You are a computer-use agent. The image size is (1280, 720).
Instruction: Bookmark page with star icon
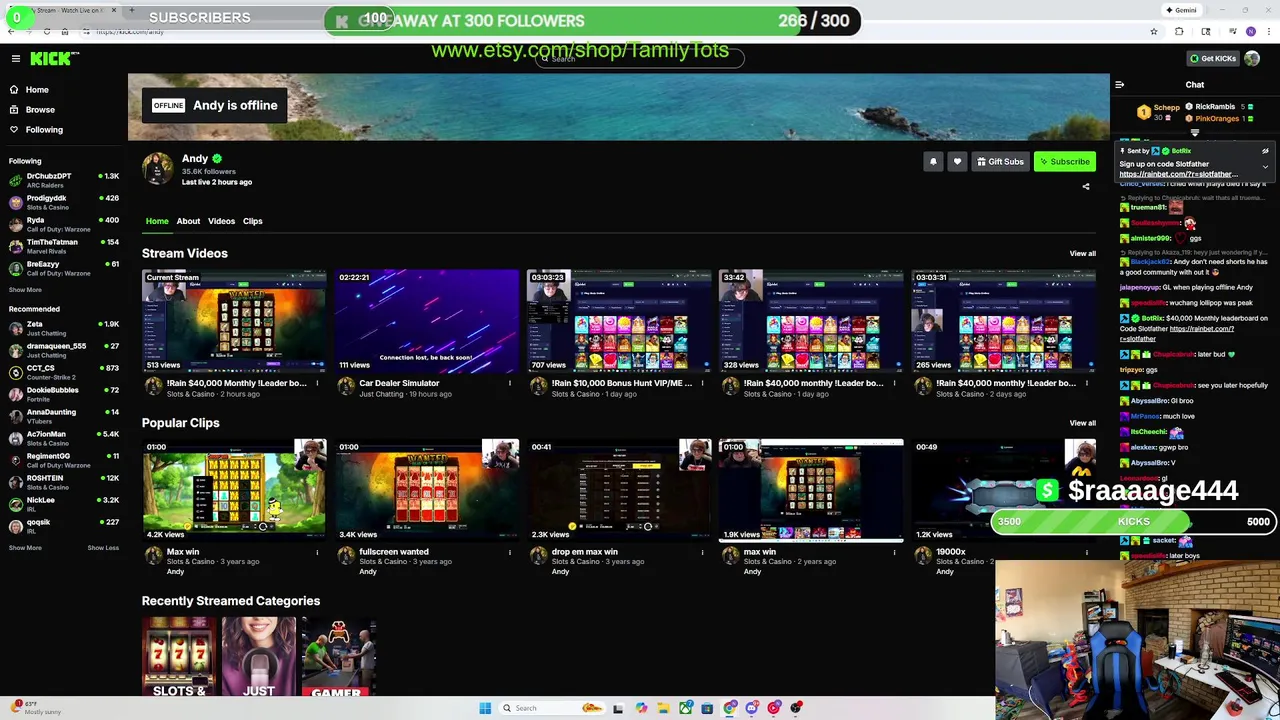1154,32
